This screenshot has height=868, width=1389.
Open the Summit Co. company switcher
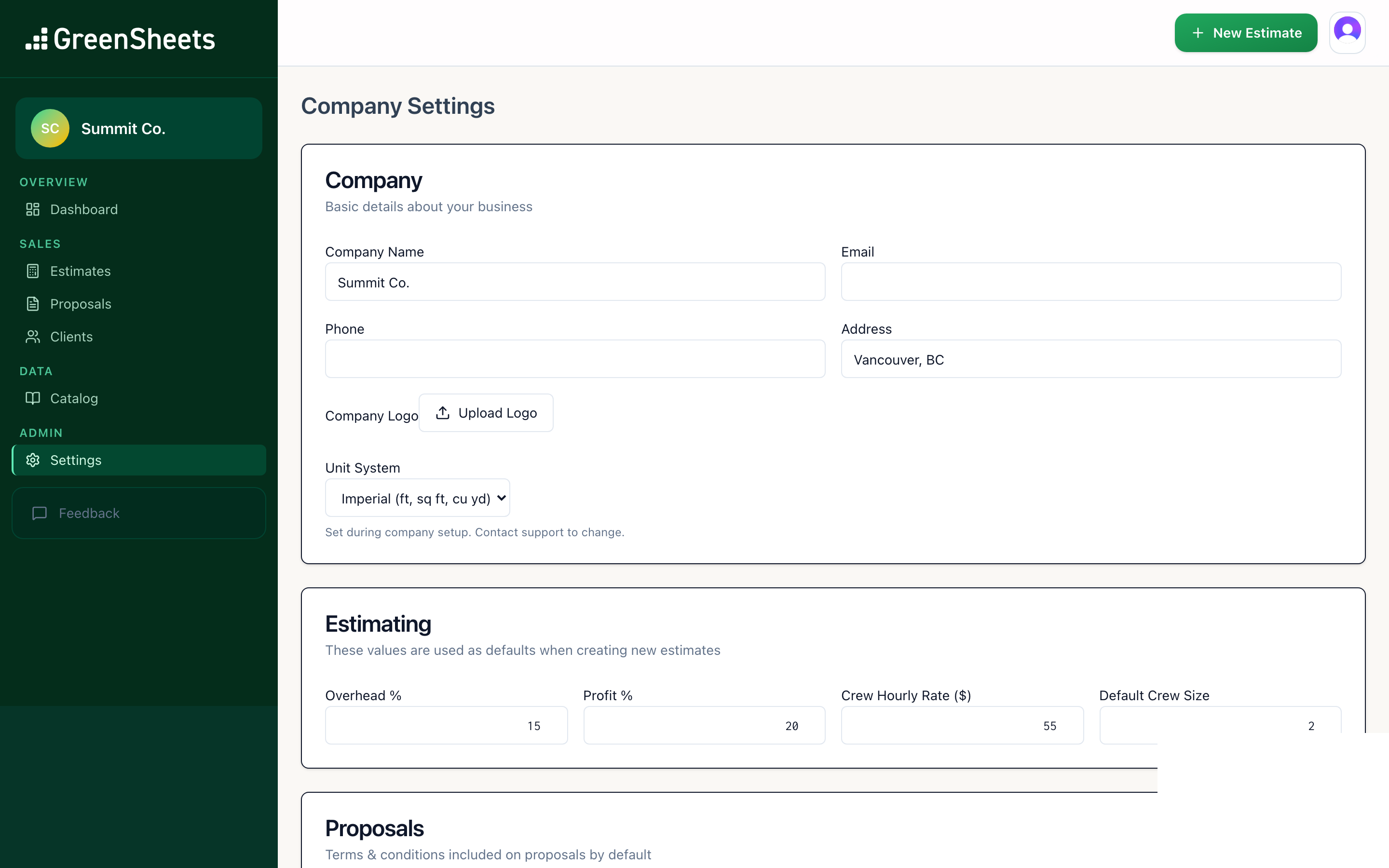pos(139,129)
